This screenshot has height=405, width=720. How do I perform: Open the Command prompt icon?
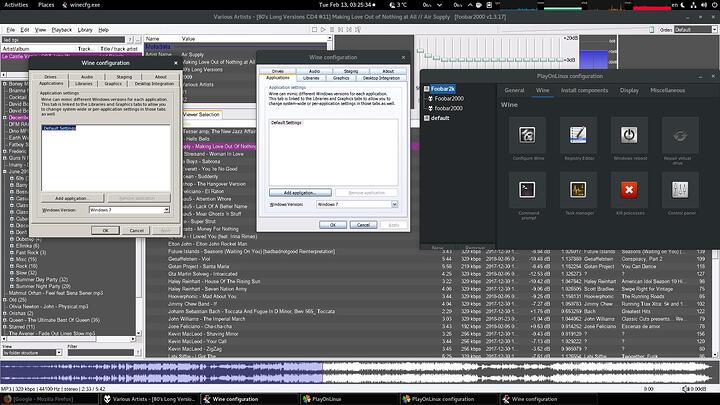(527, 190)
